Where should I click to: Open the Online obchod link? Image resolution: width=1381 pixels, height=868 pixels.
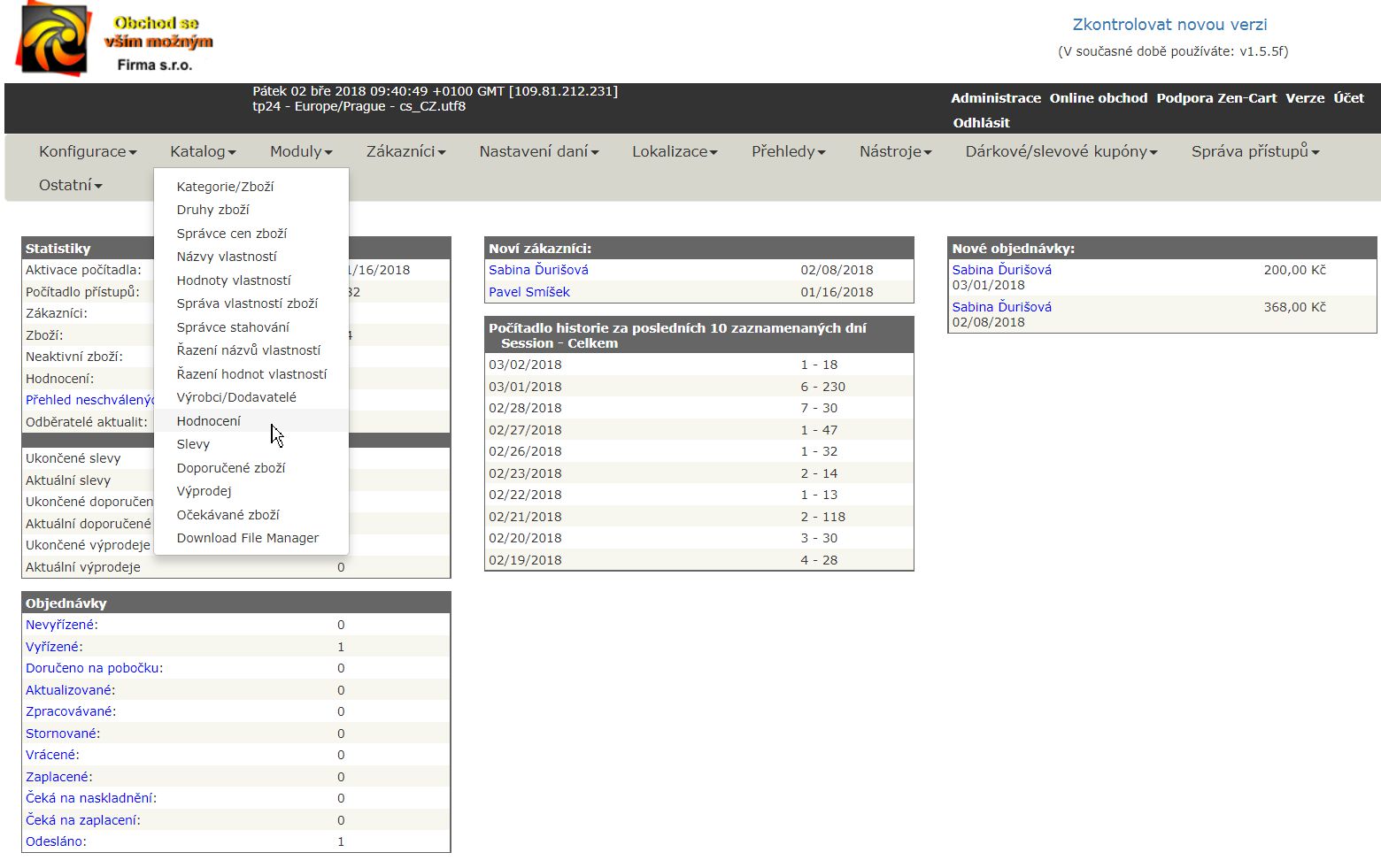[1098, 98]
